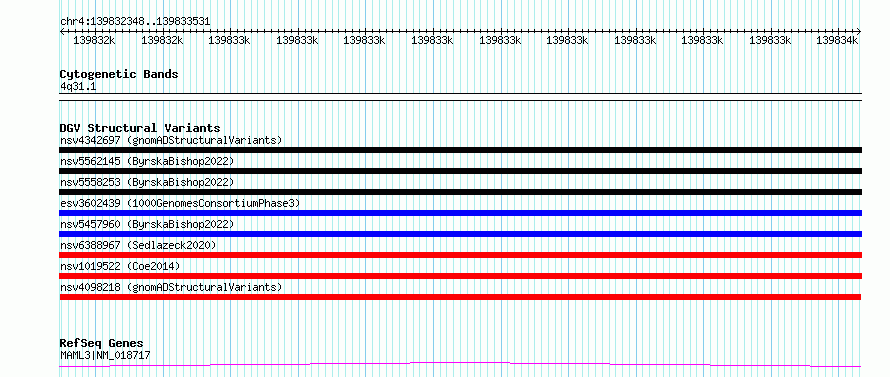Click the red bar under nsv6388967
The width and height of the screenshot is (890, 377).
(x=460, y=255)
